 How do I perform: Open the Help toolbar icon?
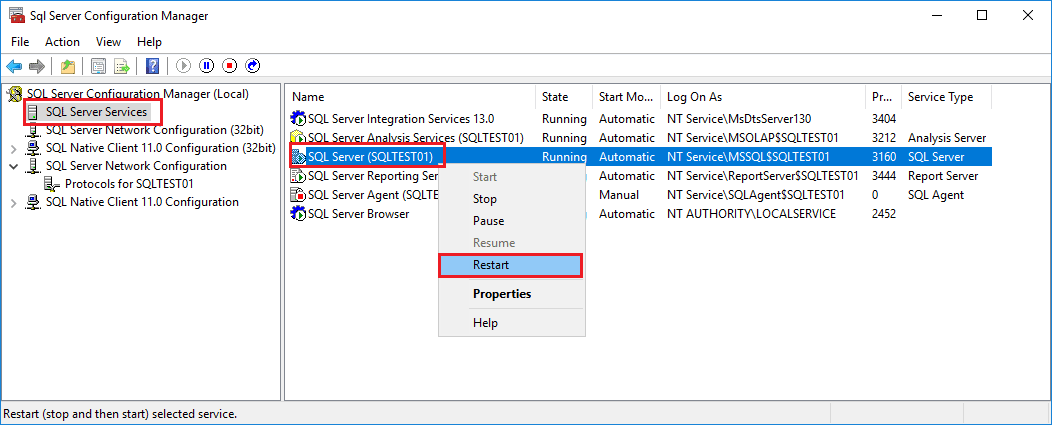153,66
